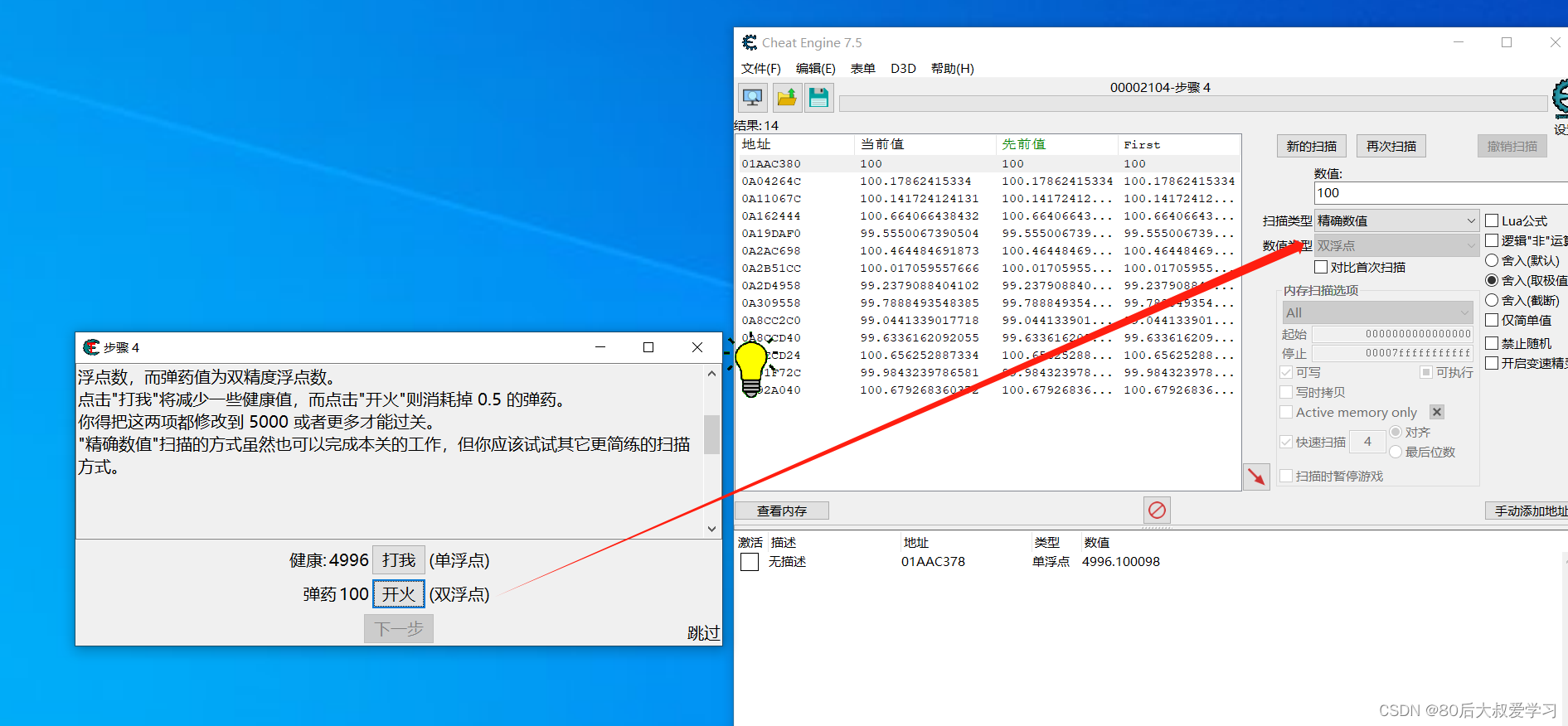Toggle the 开启变速精灵 checkbox
The image size is (1568, 726).
pyautogui.click(x=1492, y=363)
